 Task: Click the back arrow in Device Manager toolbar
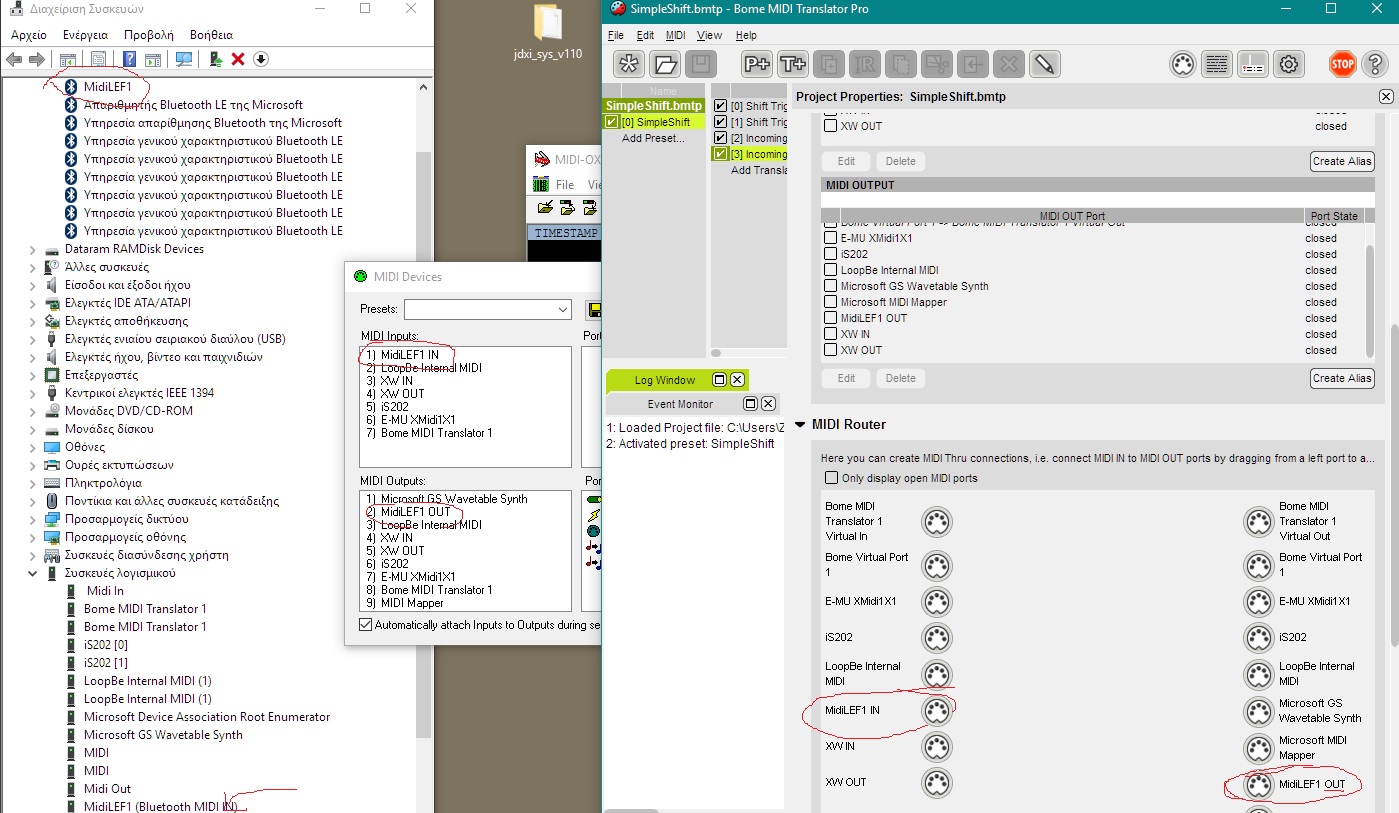14,59
